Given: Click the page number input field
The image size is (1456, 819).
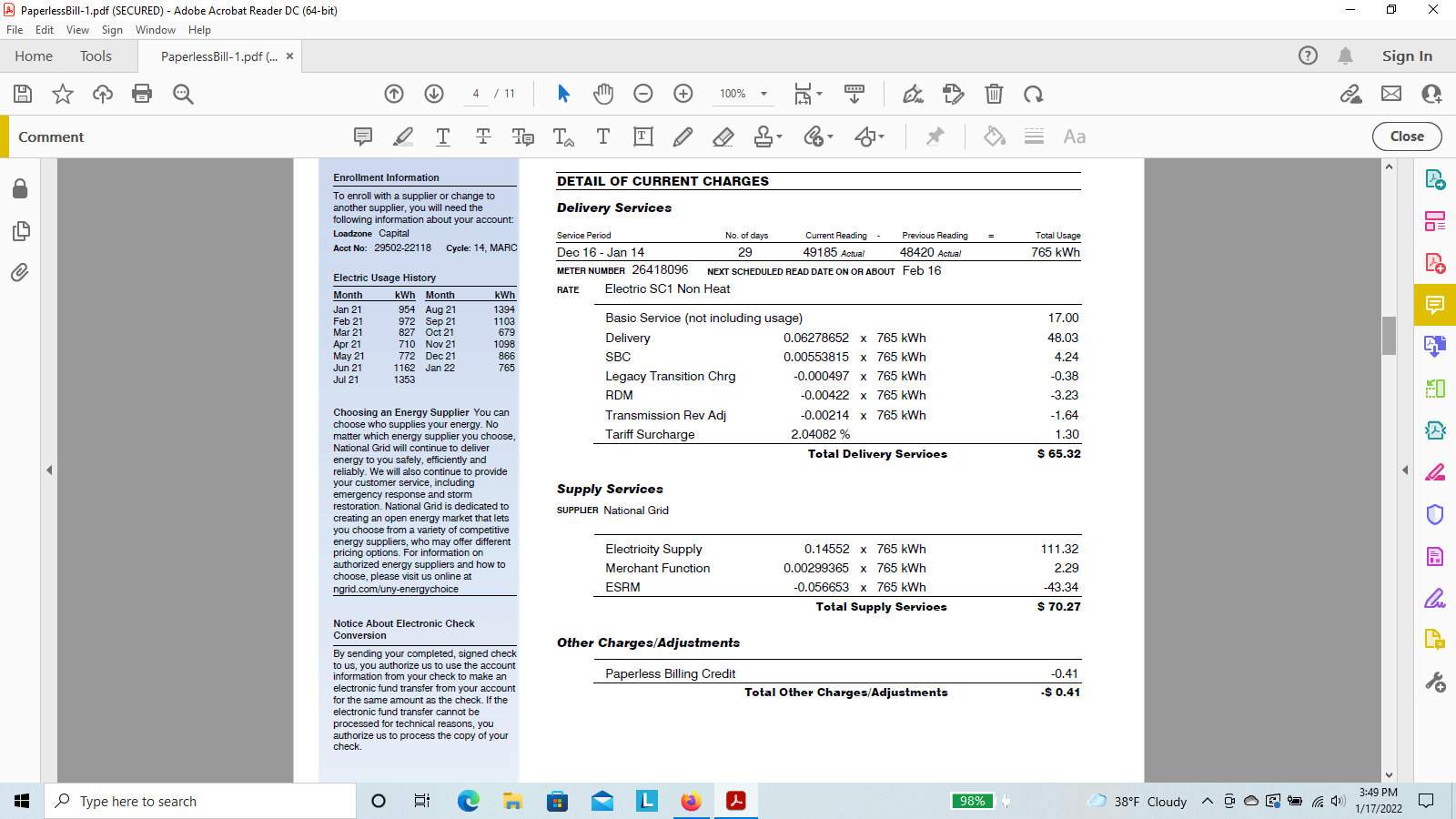Looking at the screenshot, I should [476, 94].
